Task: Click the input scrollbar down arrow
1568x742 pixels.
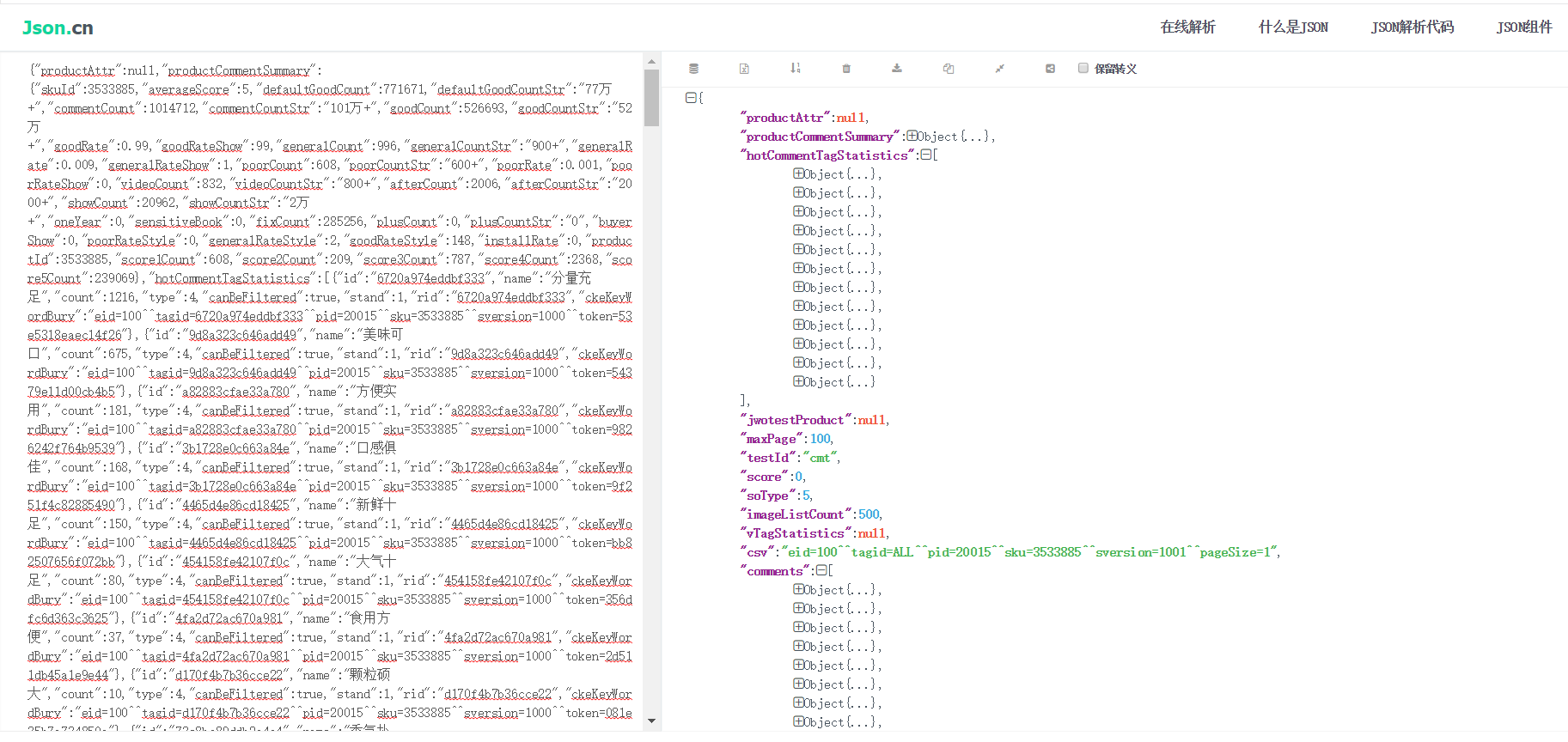Action: (651, 721)
